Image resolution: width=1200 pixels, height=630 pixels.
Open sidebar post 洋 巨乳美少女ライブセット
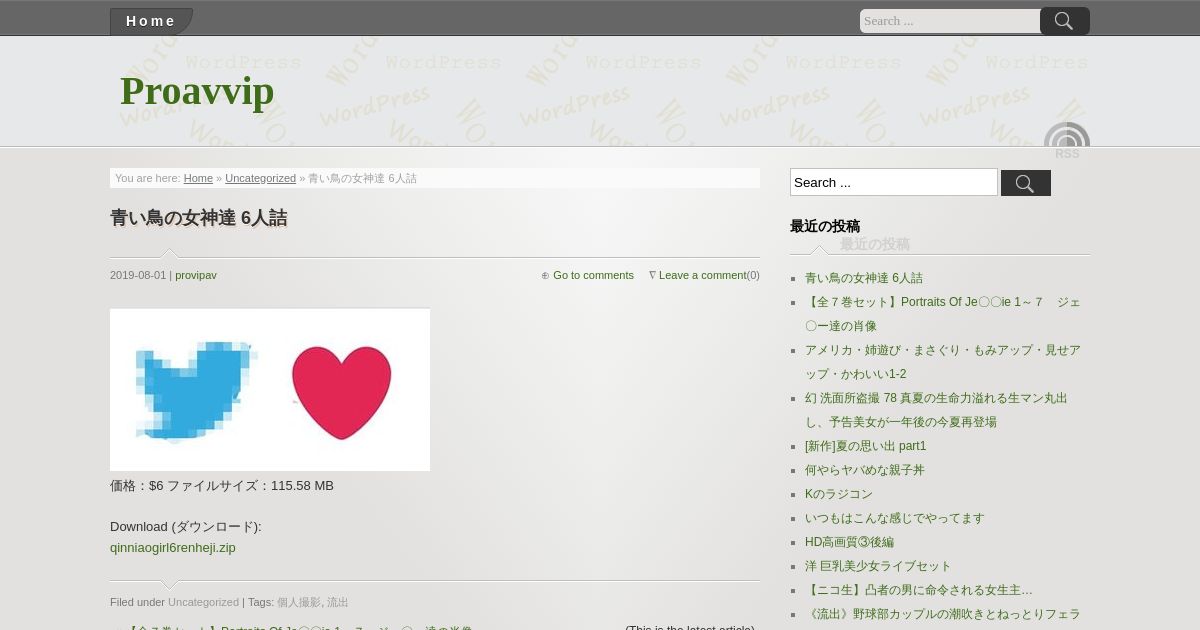pos(878,566)
